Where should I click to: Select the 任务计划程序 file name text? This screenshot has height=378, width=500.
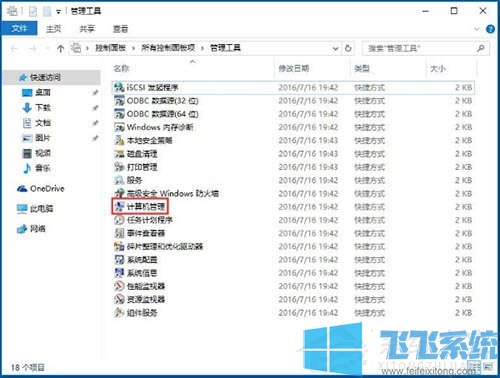[150, 220]
